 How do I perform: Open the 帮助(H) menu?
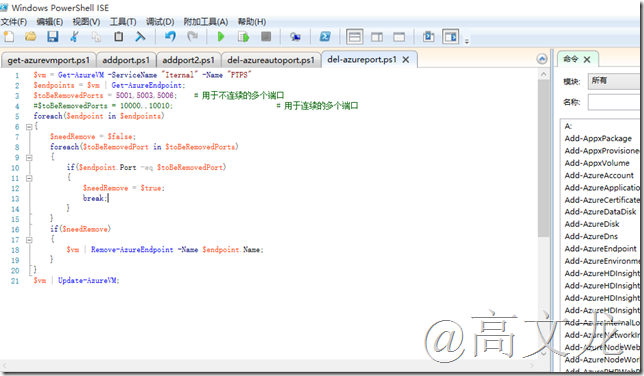[252, 22]
